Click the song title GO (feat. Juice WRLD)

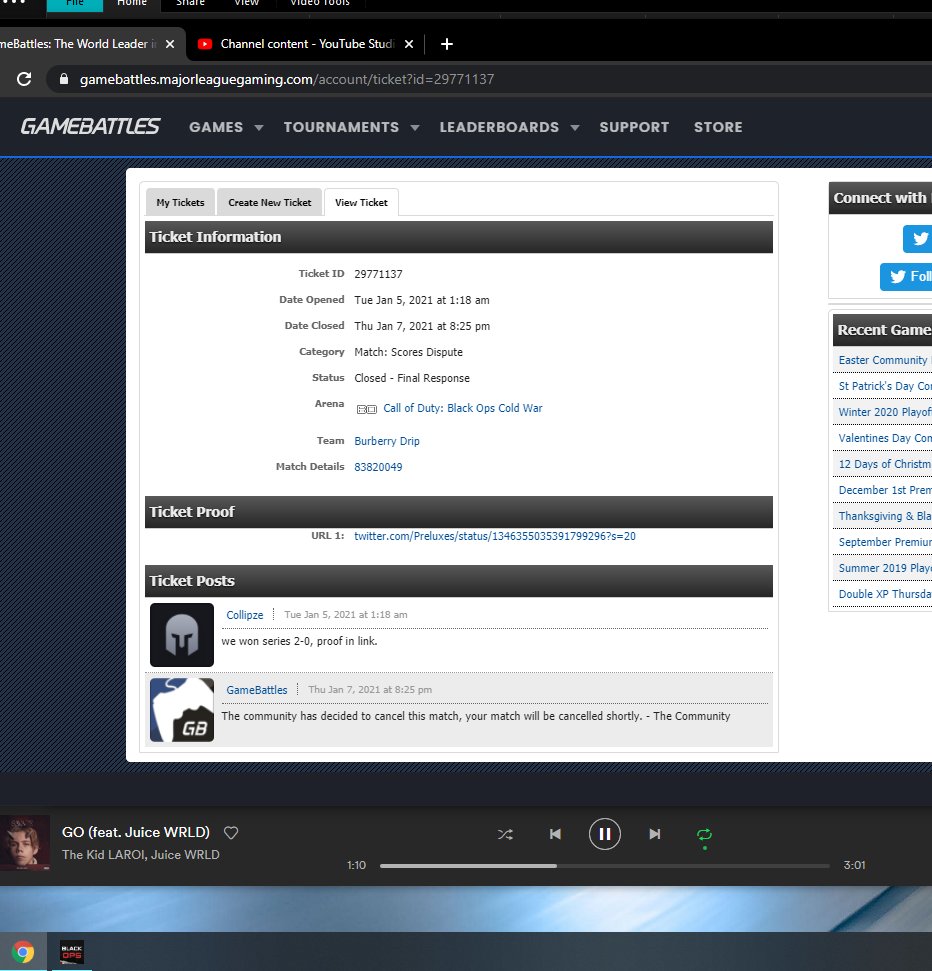[x=136, y=832]
